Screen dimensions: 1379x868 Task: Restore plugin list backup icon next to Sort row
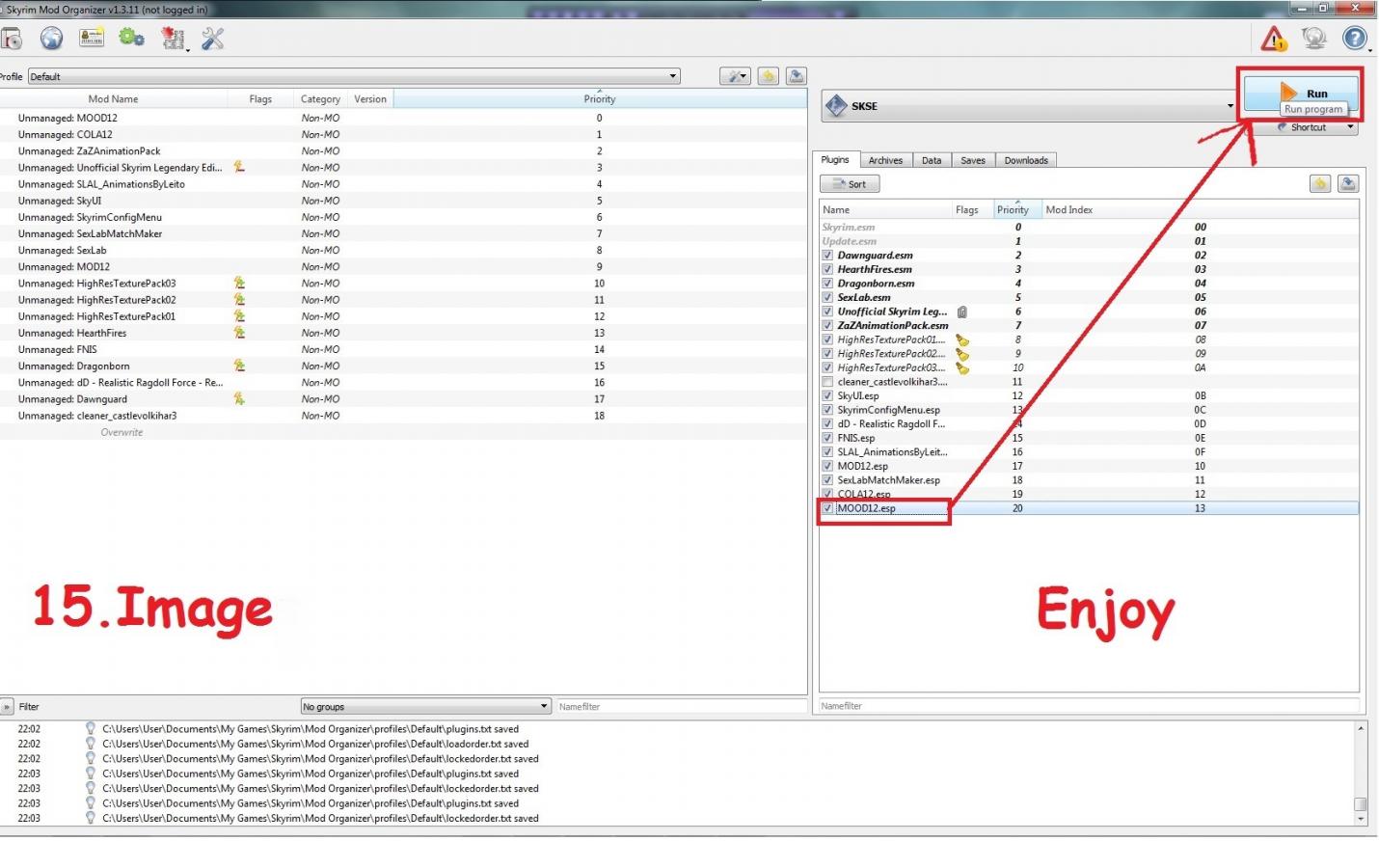1320,183
